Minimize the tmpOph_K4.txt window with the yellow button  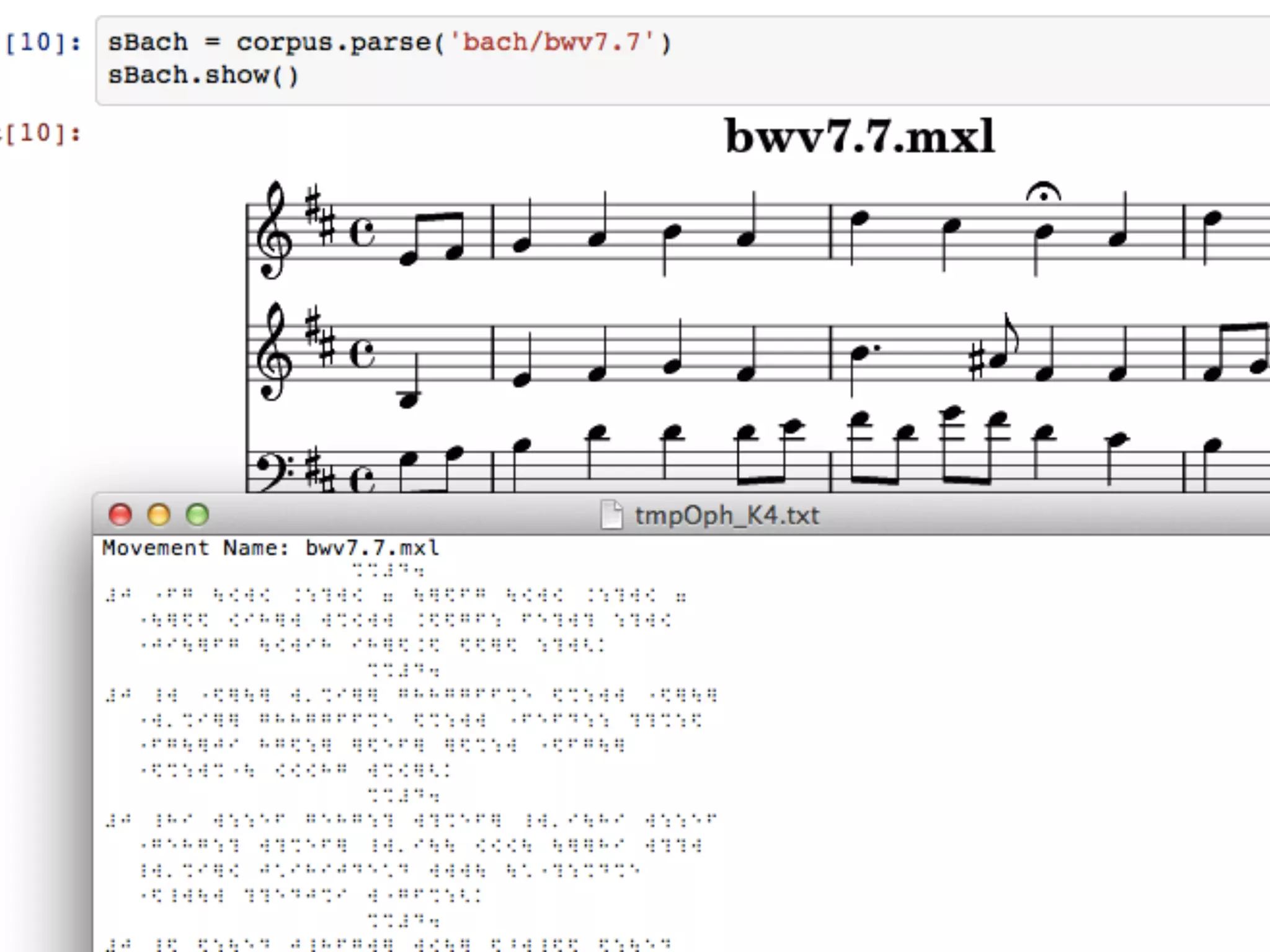(x=159, y=514)
